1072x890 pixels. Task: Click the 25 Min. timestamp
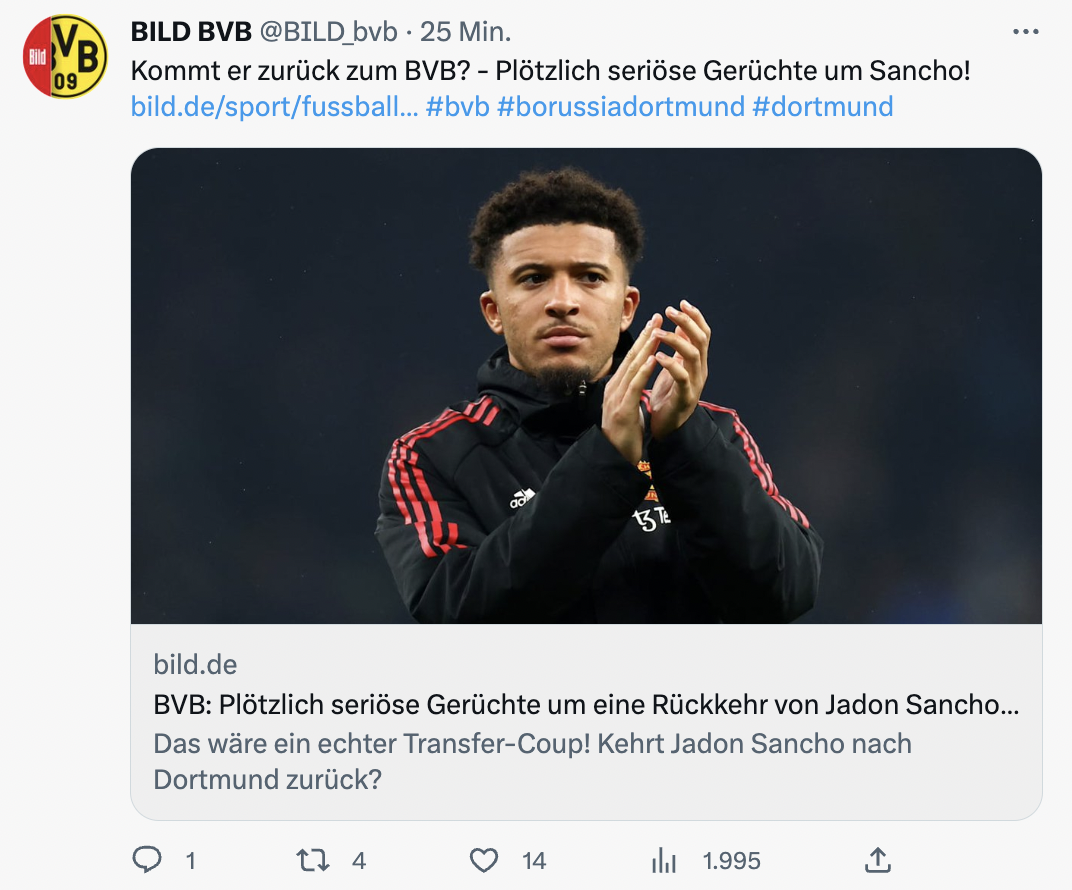click(466, 32)
